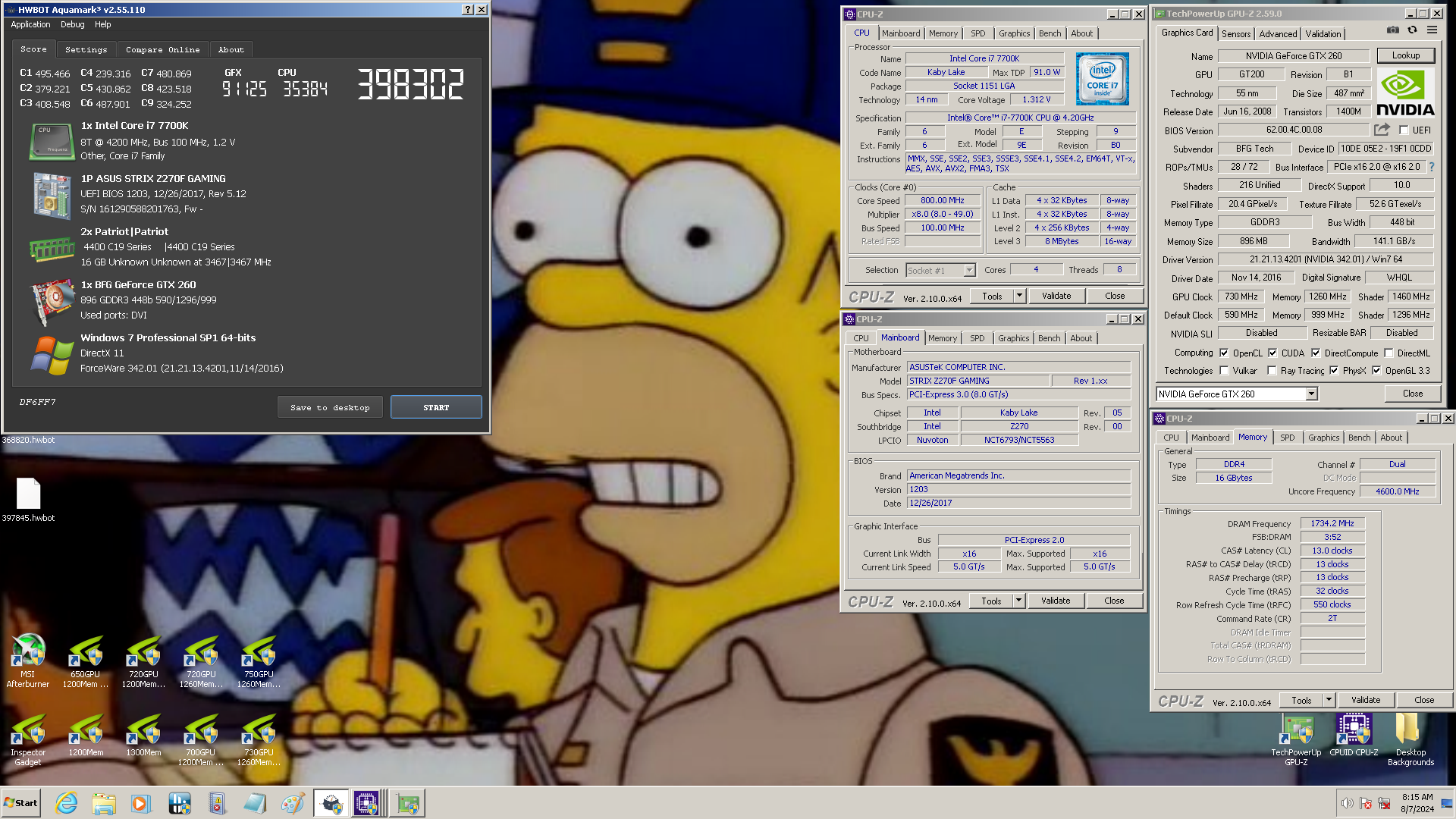This screenshot has width=1456, height=819.
Task: Expand Tools dropdown arrow in CPU tab window
Action: 1019,296
